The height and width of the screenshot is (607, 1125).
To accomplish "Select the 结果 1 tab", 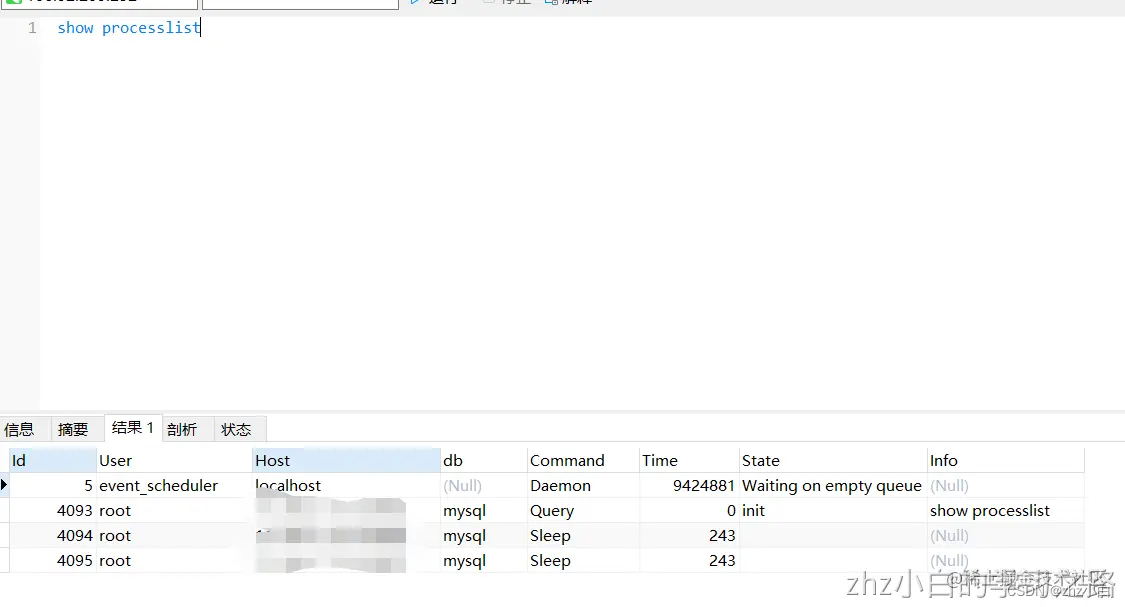I will 133,428.
